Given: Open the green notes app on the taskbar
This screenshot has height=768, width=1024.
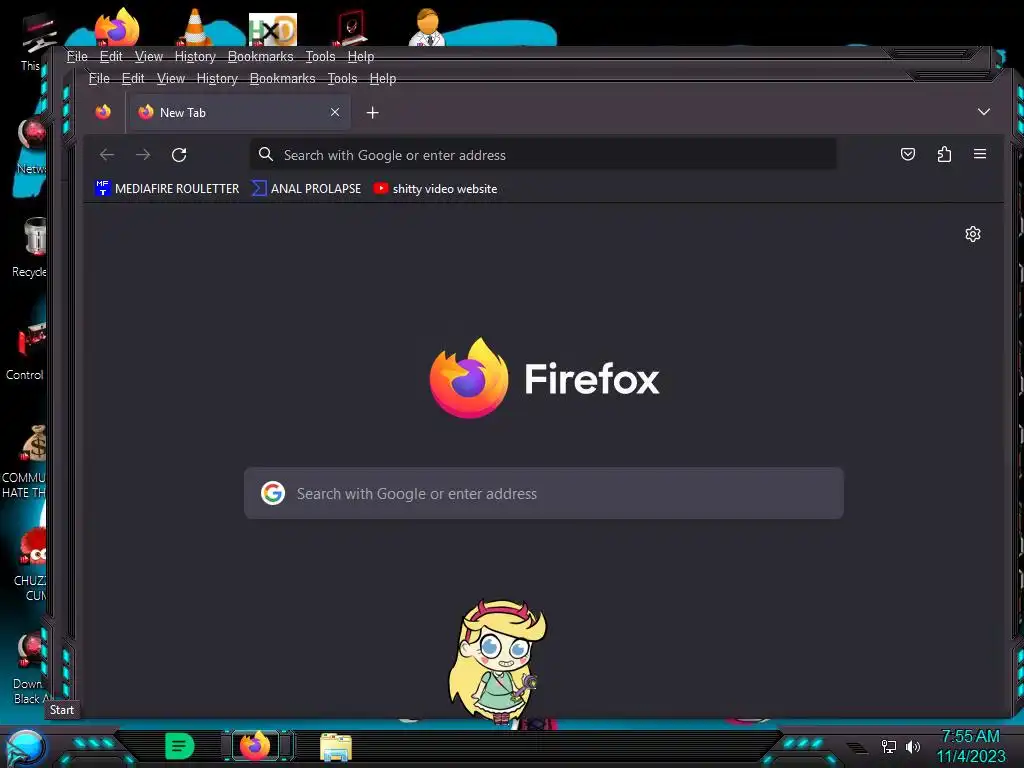Looking at the screenshot, I should tap(179, 746).
